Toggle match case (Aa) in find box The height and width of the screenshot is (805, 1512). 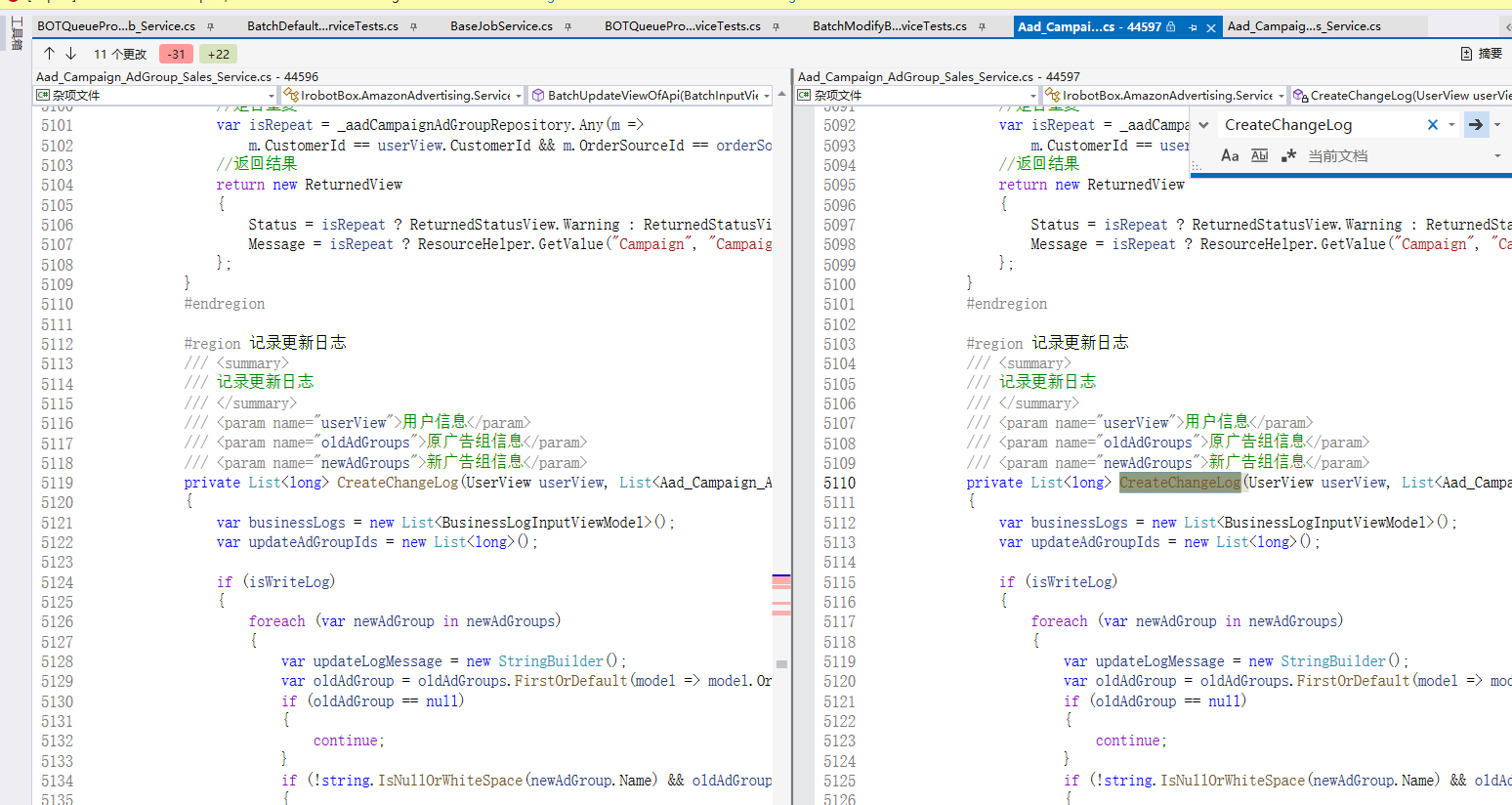[x=1230, y=155]
